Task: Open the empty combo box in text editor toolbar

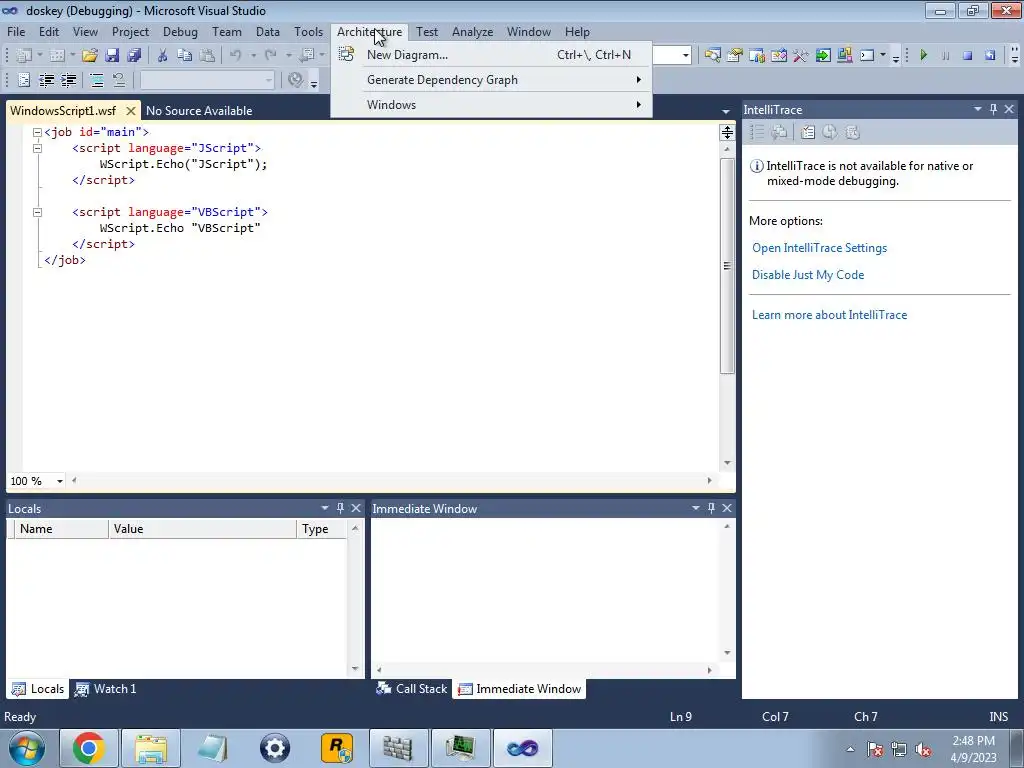Action: tap(207, 80)
